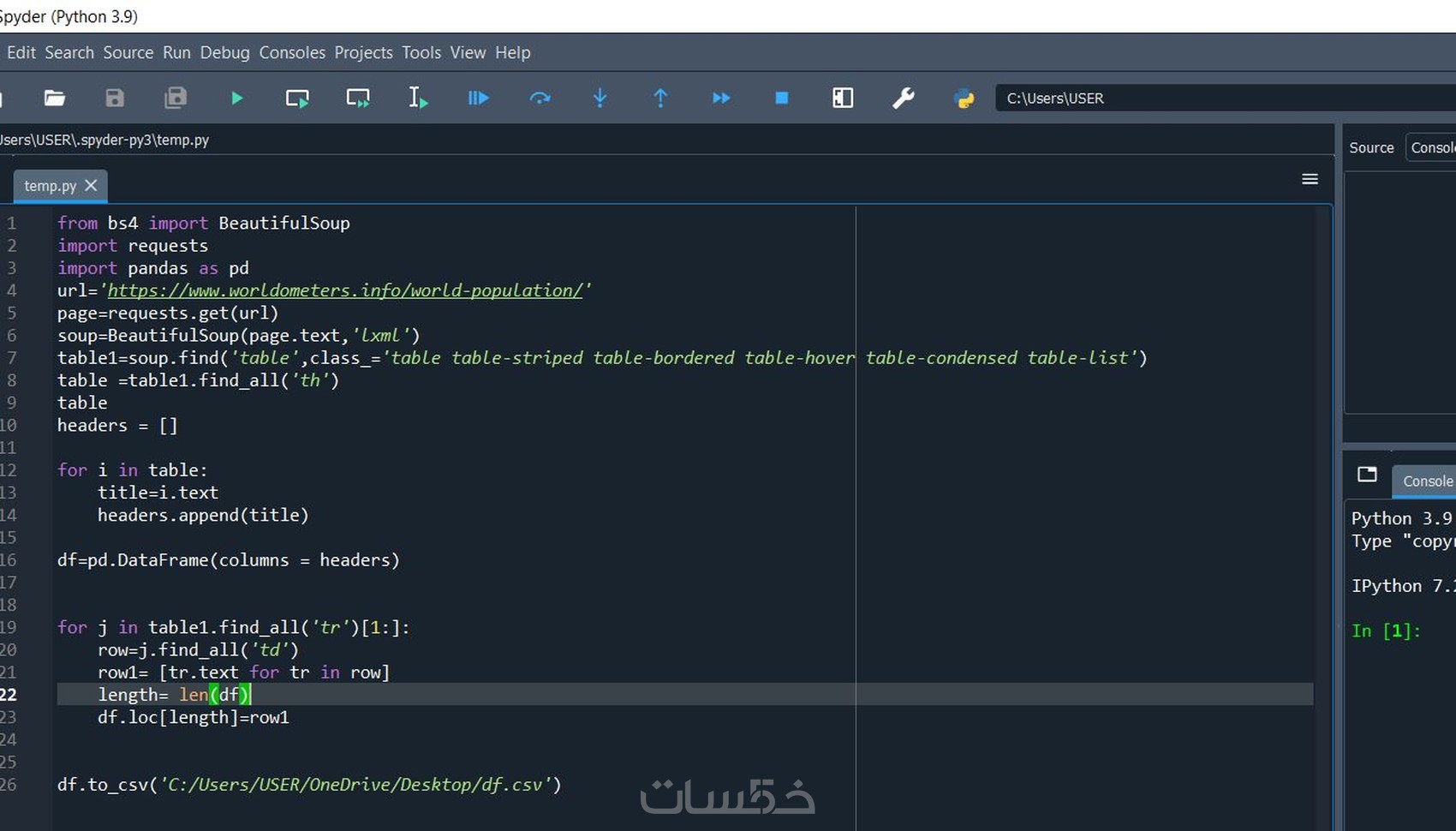Click 'import requests' on line 2

pos(133,246)
